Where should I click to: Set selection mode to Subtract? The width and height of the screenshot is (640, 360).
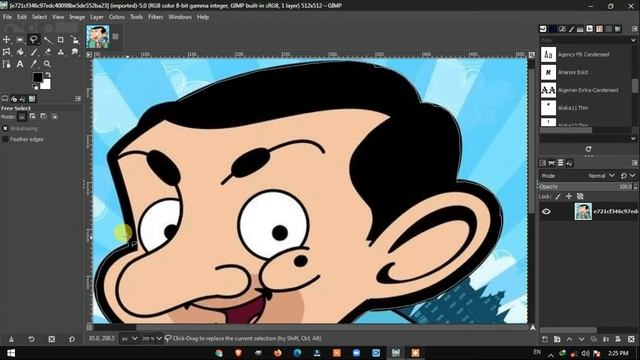pos(44,117)
